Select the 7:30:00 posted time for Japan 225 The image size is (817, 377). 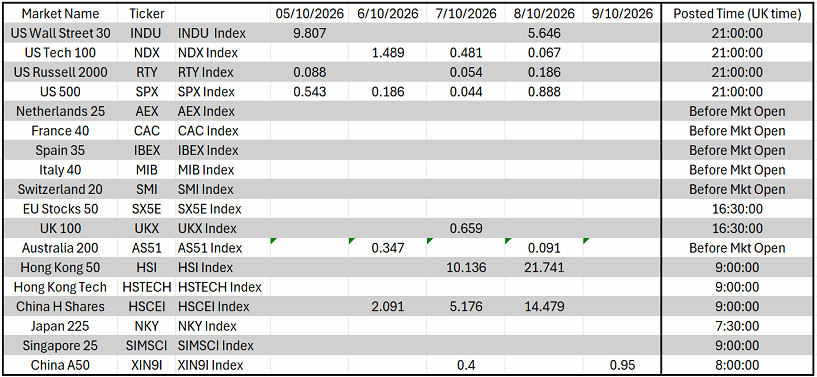click(x=737, y=326)
